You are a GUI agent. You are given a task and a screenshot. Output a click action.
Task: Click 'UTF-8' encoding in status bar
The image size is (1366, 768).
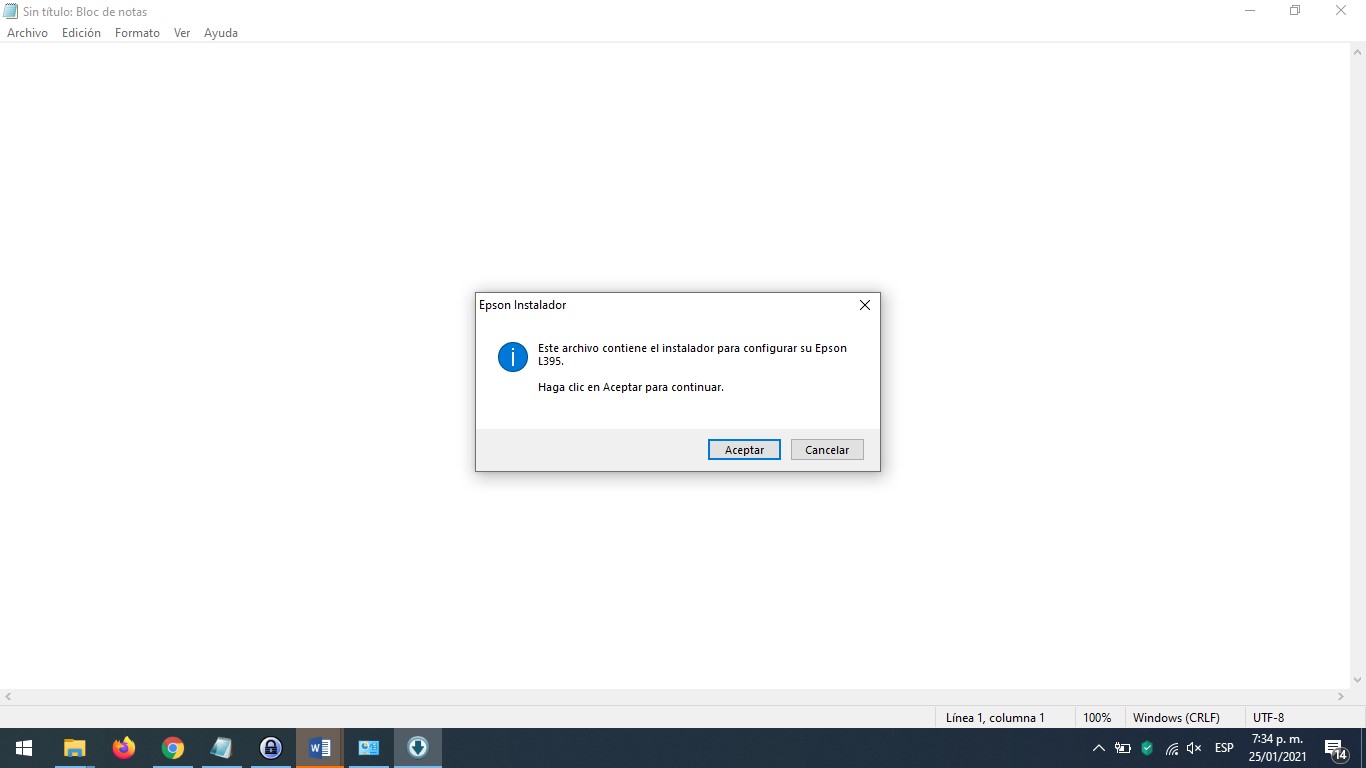(x=1268, y=718)
